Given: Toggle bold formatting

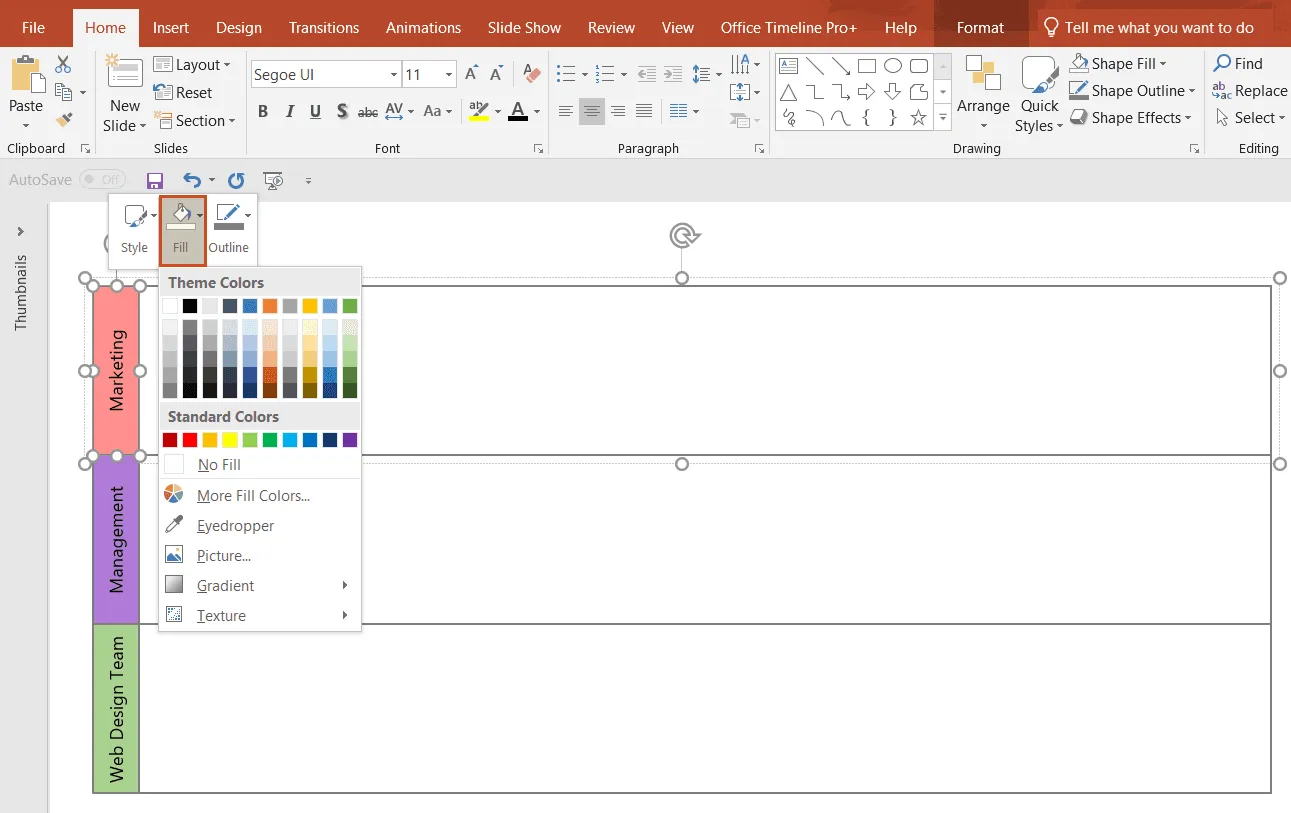Looking at the screenshot, I should click(263, 111).
